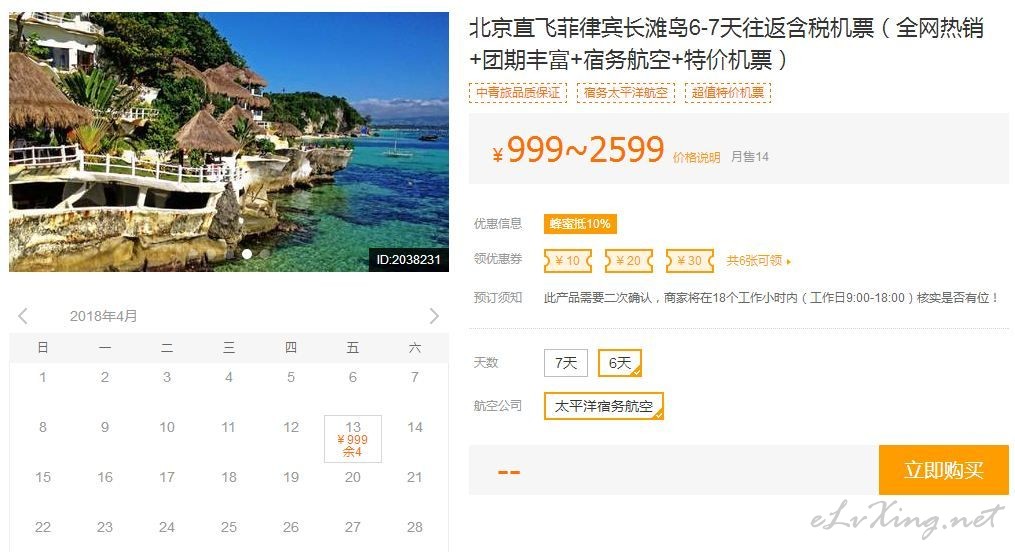
Task: Claim the ¥10 coupon ticket
Action: coord(568,261)
